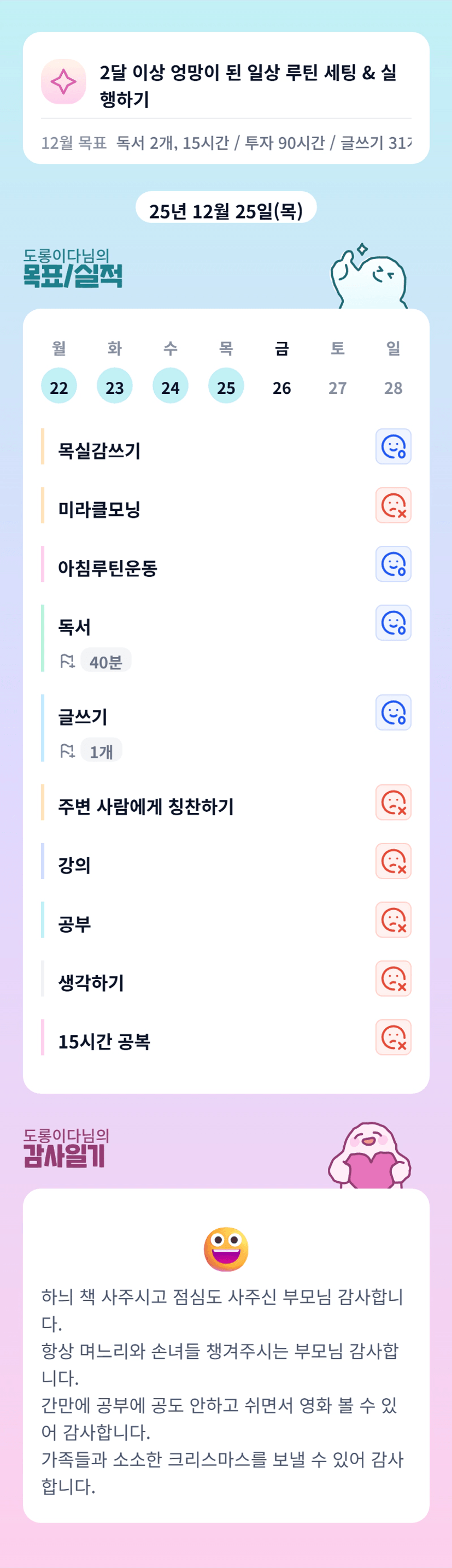Toggle the 15시간 공복 status face
The image size is (452, 1568).
coord(393,1037)
